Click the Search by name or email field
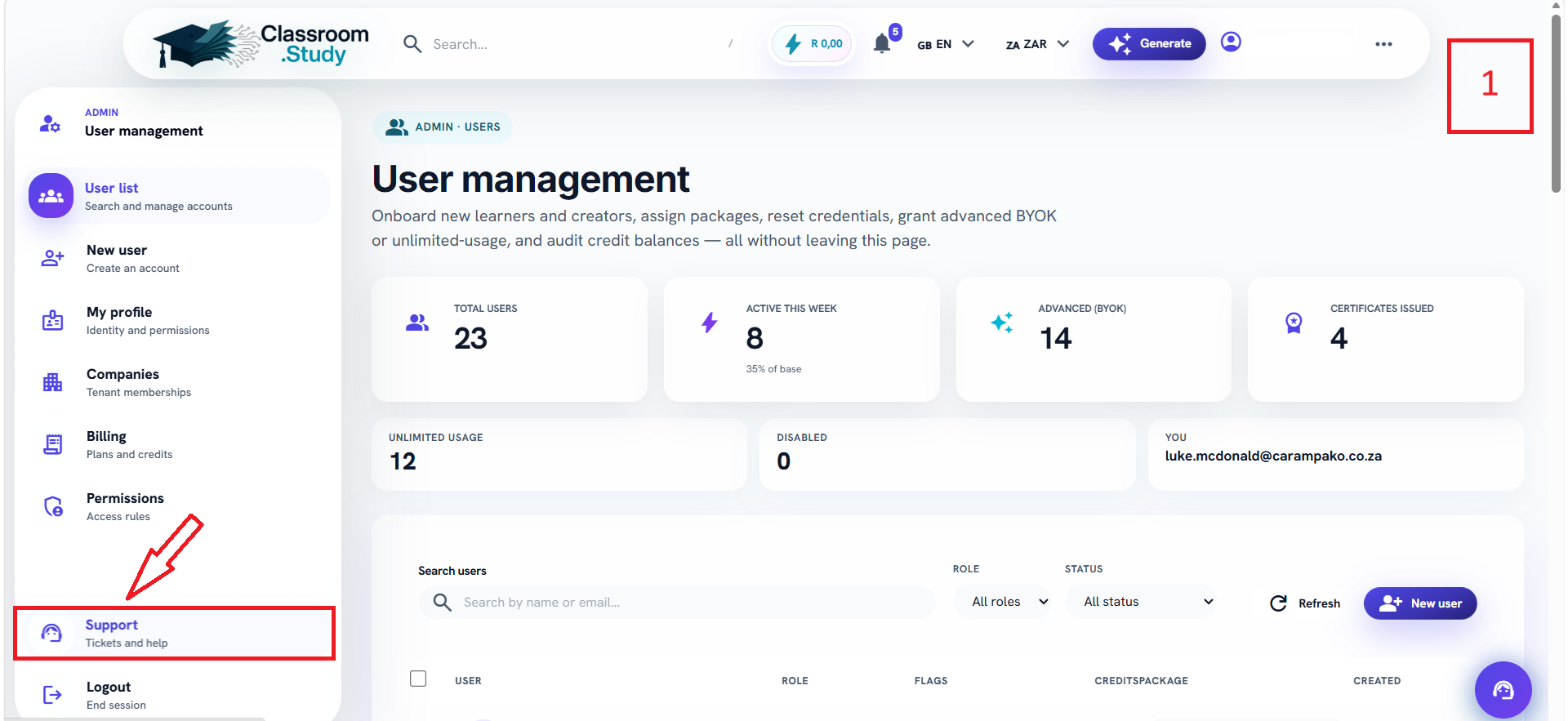Screen dimensions: 1568x721 (678, 603)
